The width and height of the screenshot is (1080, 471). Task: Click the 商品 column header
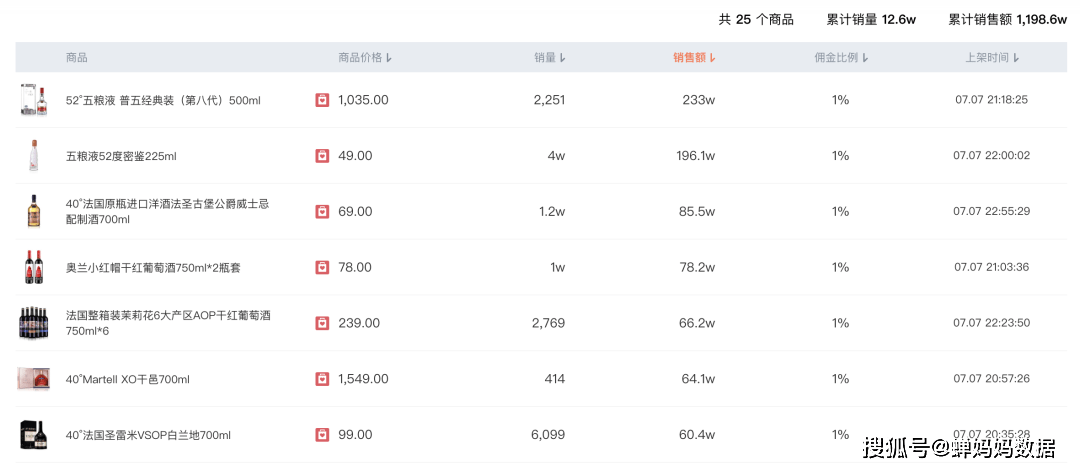coord(76,58)
